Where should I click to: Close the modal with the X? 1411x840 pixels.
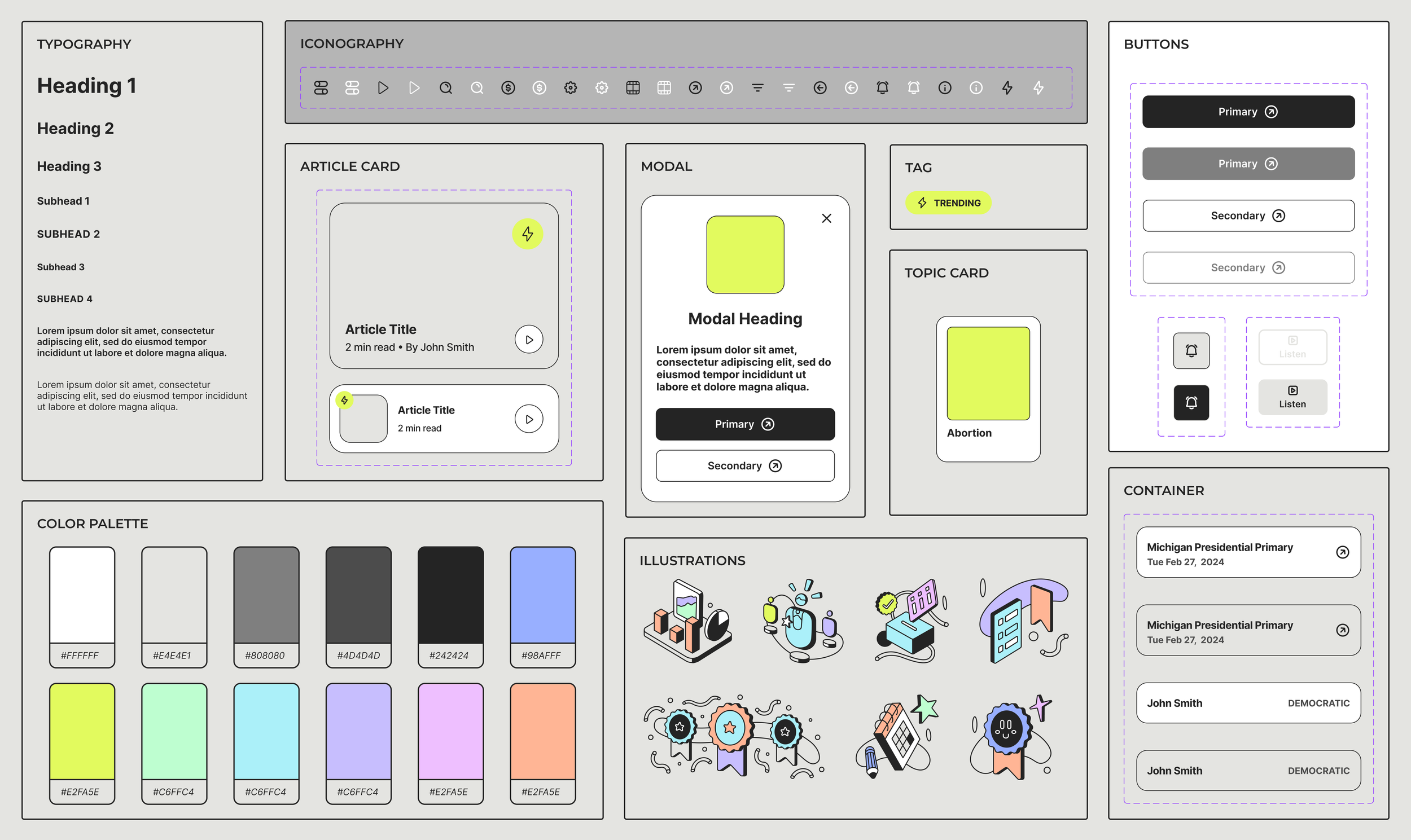[826, 218]
